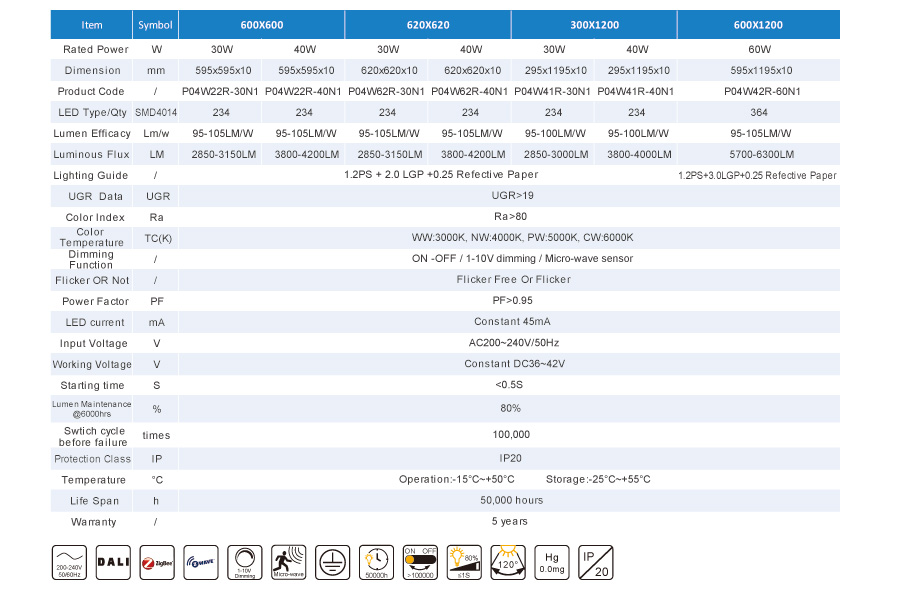900x606 pixels.
Task: Select the 620X620 column header
Action: point(428,25)
